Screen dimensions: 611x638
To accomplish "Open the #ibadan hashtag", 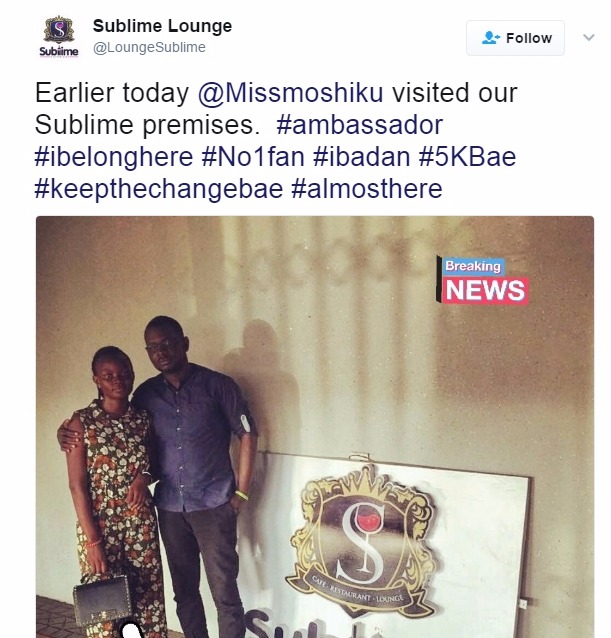I will coord(362,157).
